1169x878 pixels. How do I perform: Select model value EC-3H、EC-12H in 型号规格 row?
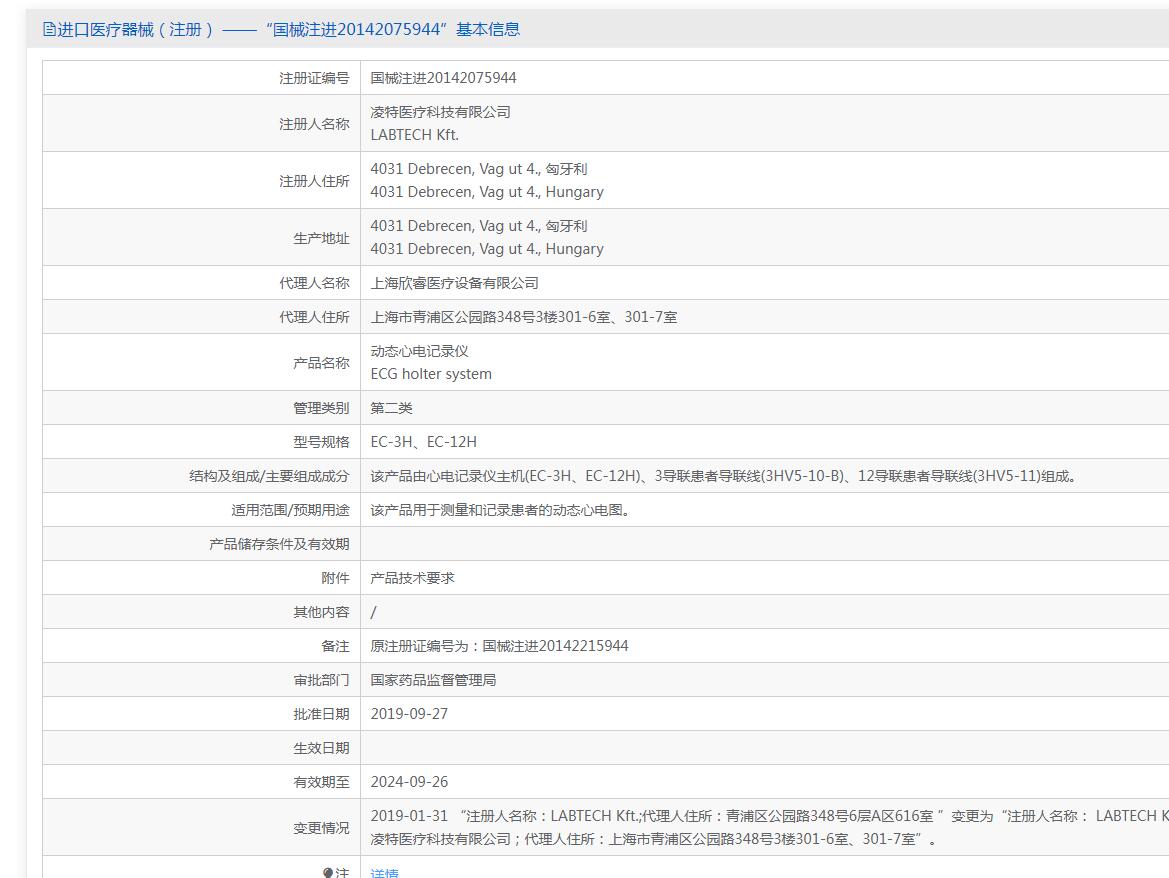(423, 442)
